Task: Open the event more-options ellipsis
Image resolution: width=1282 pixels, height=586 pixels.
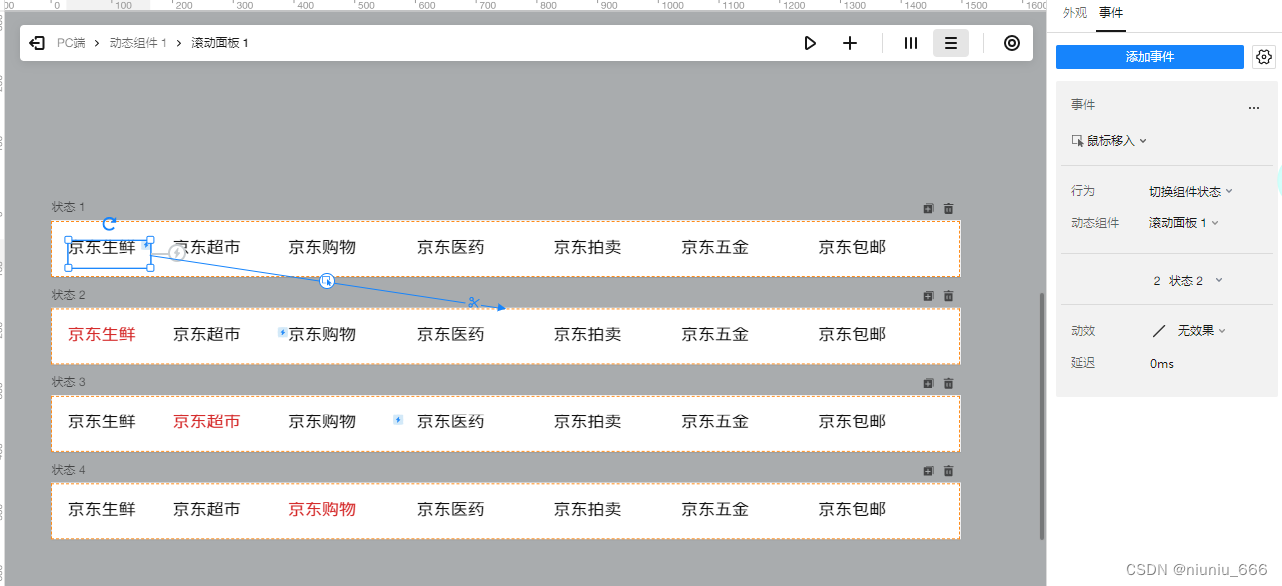Action: point(1254,106)
